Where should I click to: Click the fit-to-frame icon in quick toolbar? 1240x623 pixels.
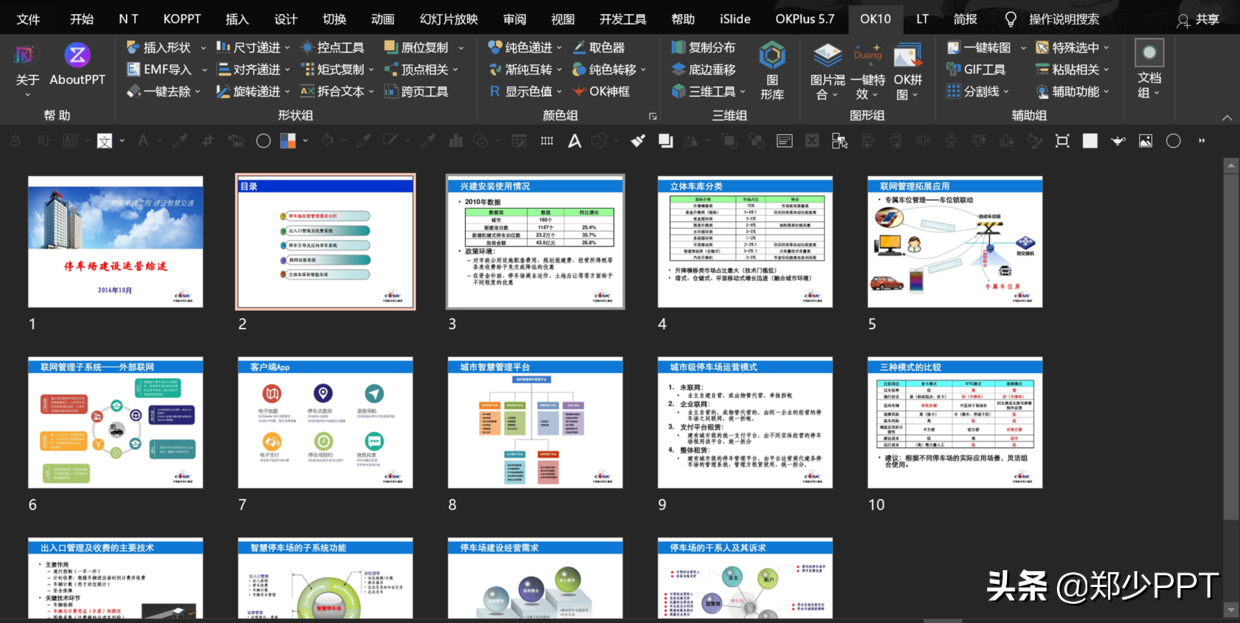click(x=1062, y=141)
